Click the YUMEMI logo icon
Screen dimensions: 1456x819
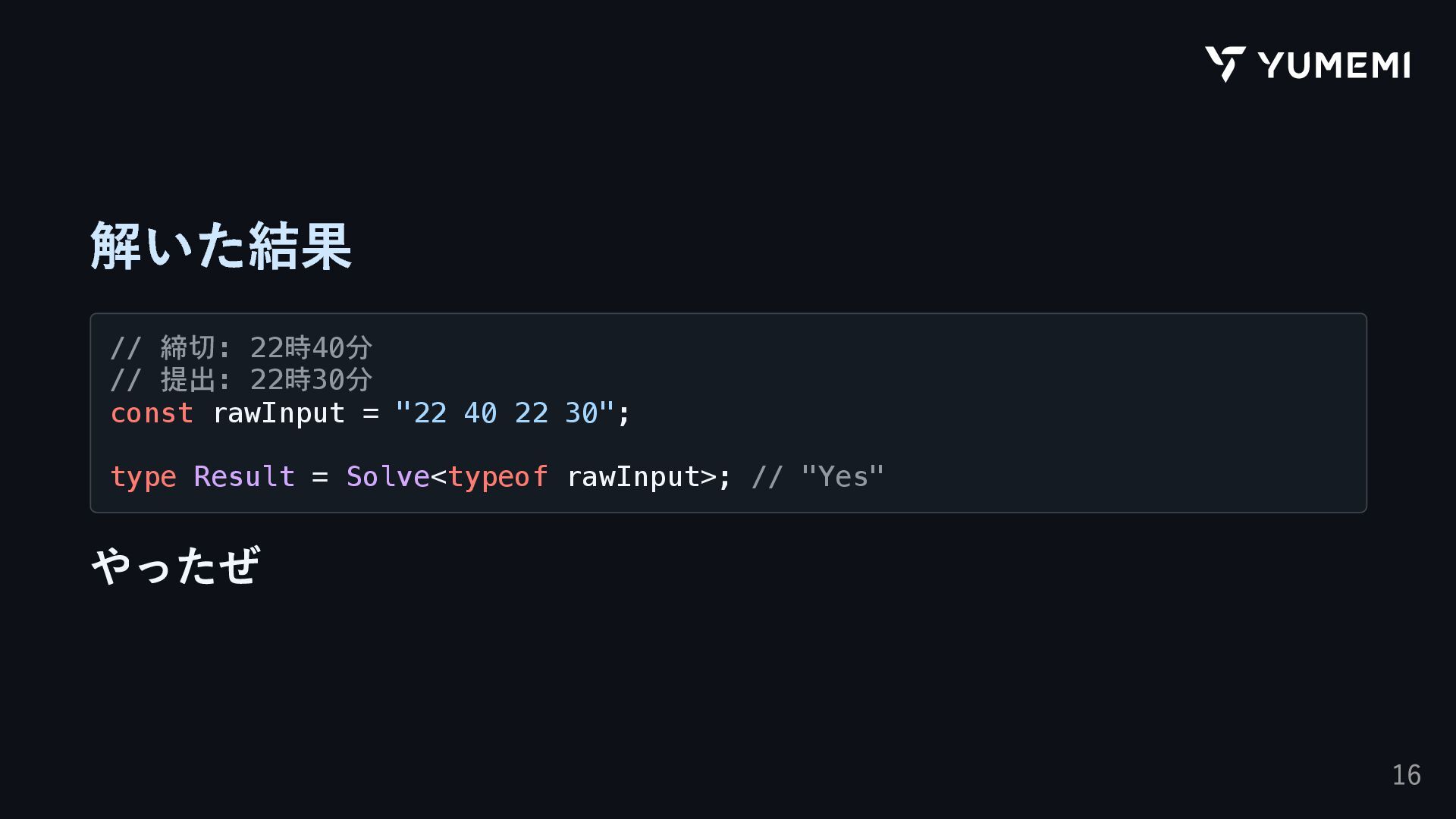point(1225,64)
